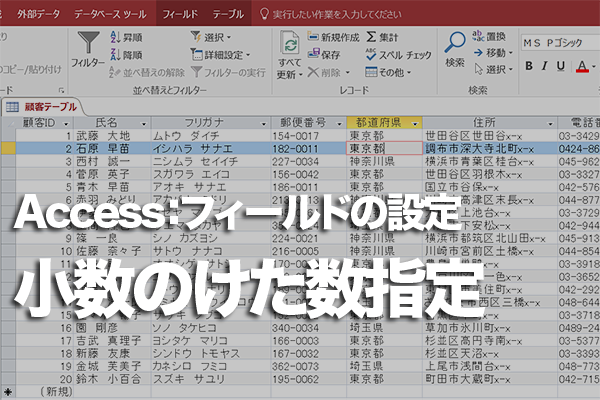Image resolution: width=600 pixels, height=400 pixels.
Task: Click the row selector for record 2
Action: point(8,149)
